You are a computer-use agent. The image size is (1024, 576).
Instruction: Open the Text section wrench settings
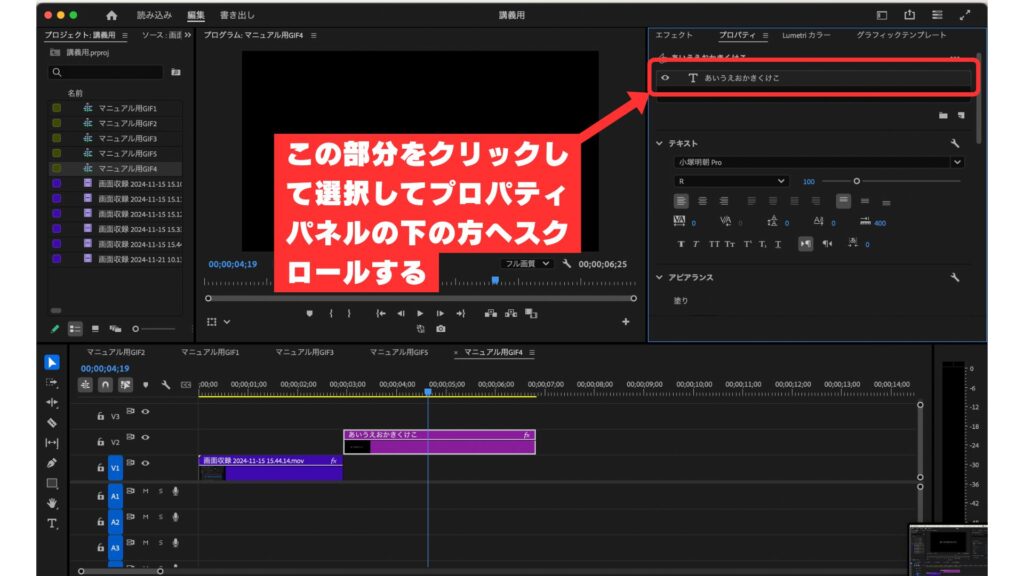955,143
